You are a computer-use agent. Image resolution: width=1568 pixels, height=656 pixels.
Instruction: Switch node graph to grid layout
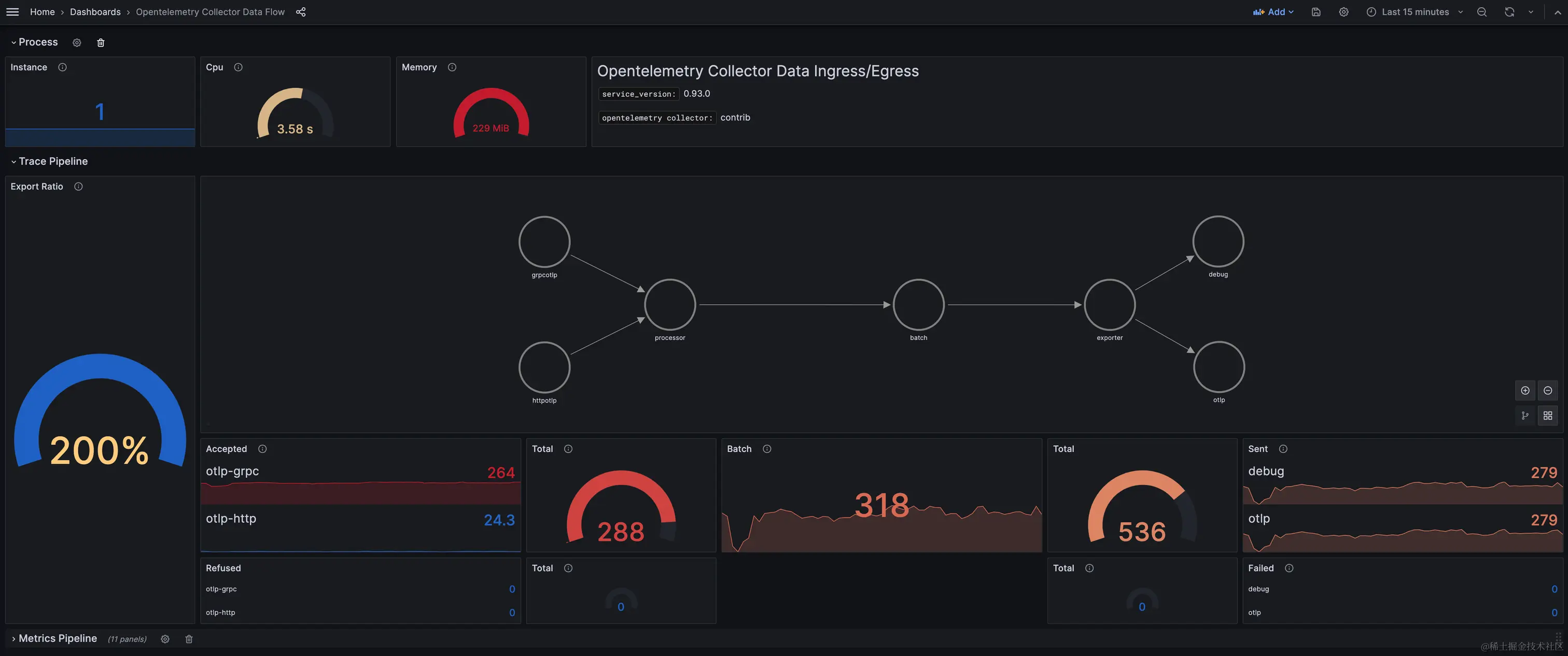pos(1547,416)
